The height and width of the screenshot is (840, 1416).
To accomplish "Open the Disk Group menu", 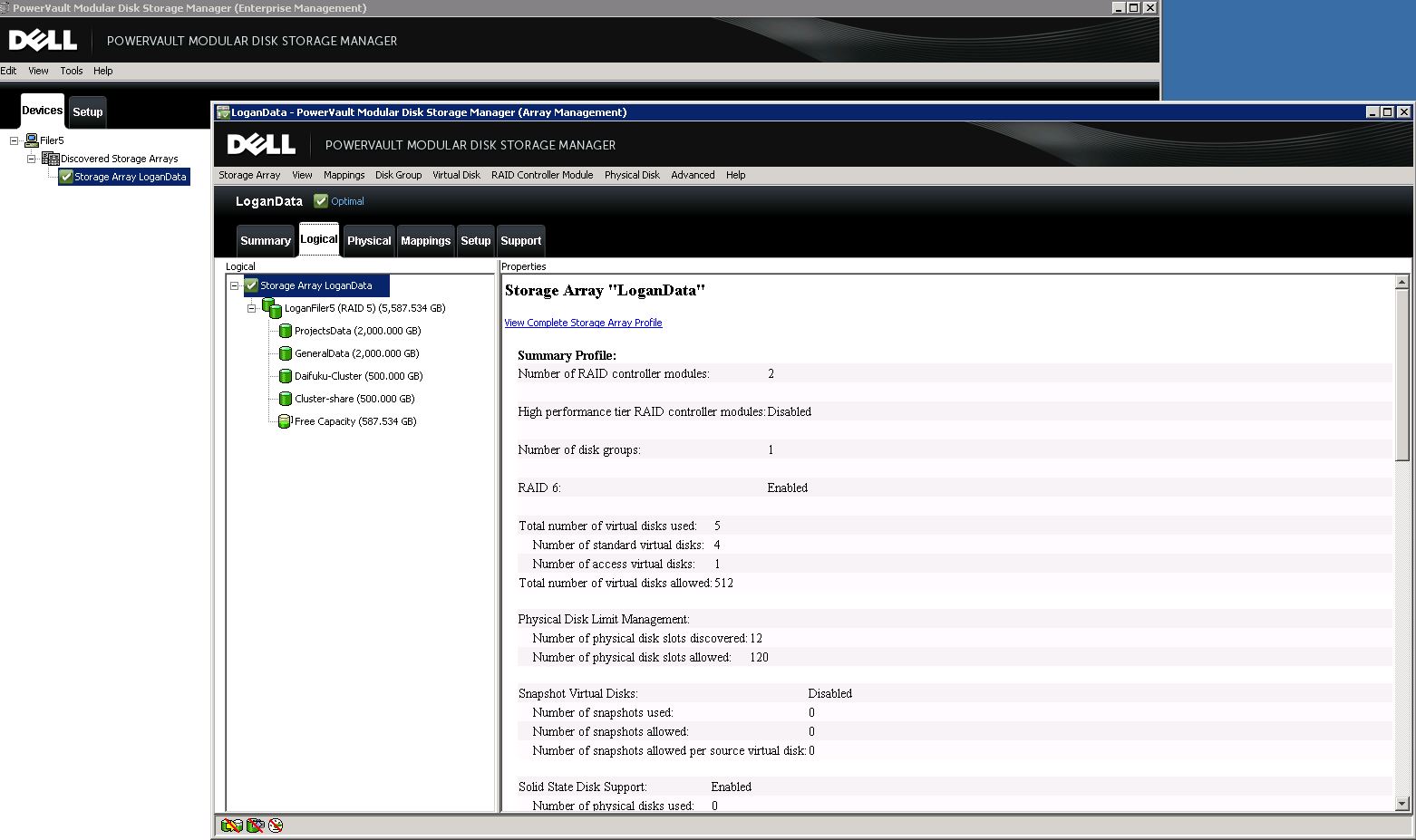I will 398,175.
